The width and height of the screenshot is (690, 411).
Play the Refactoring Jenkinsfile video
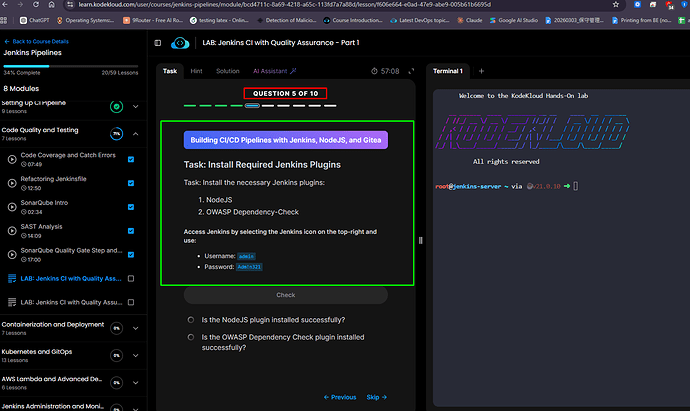[12, 183]
